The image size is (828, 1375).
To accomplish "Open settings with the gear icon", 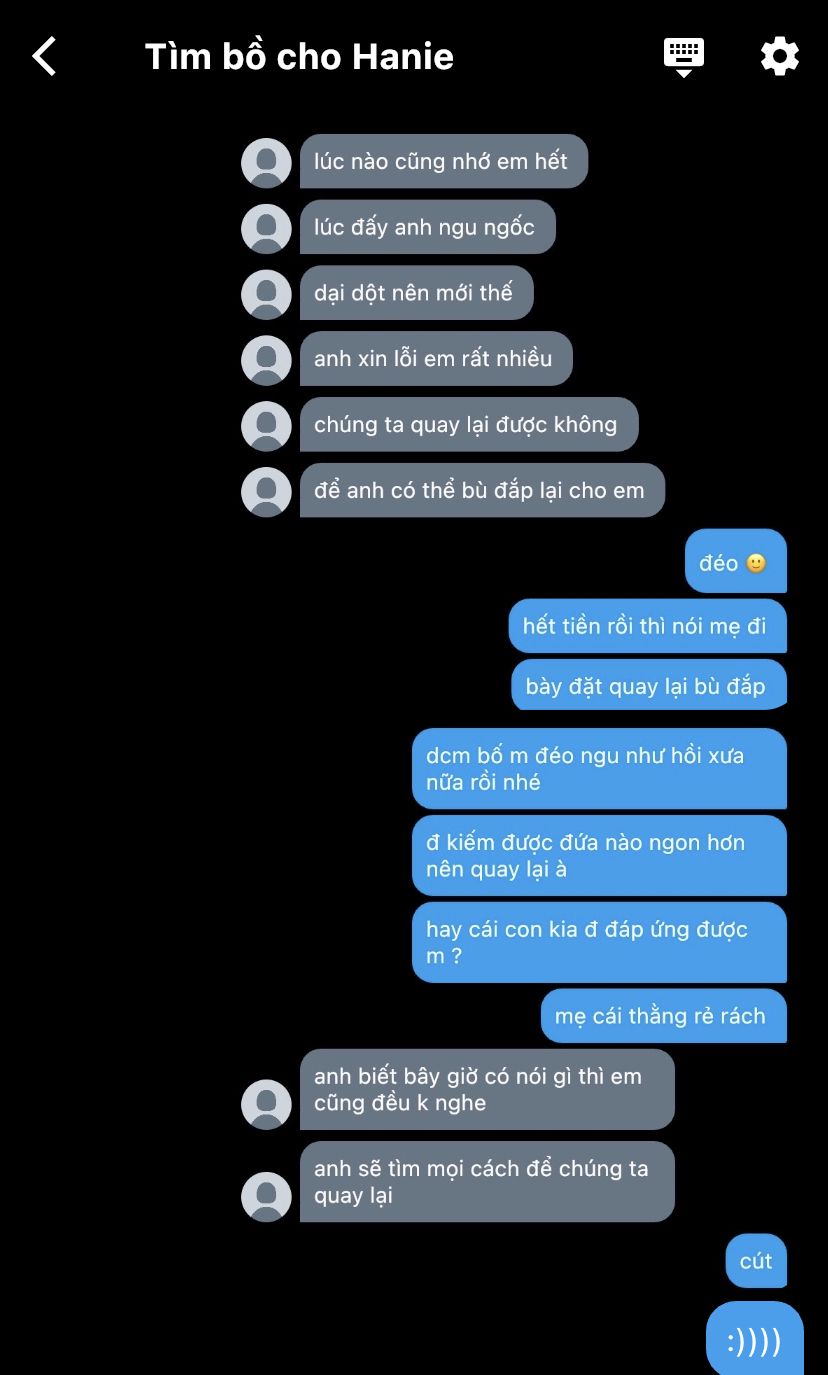I will coord(780,56).
